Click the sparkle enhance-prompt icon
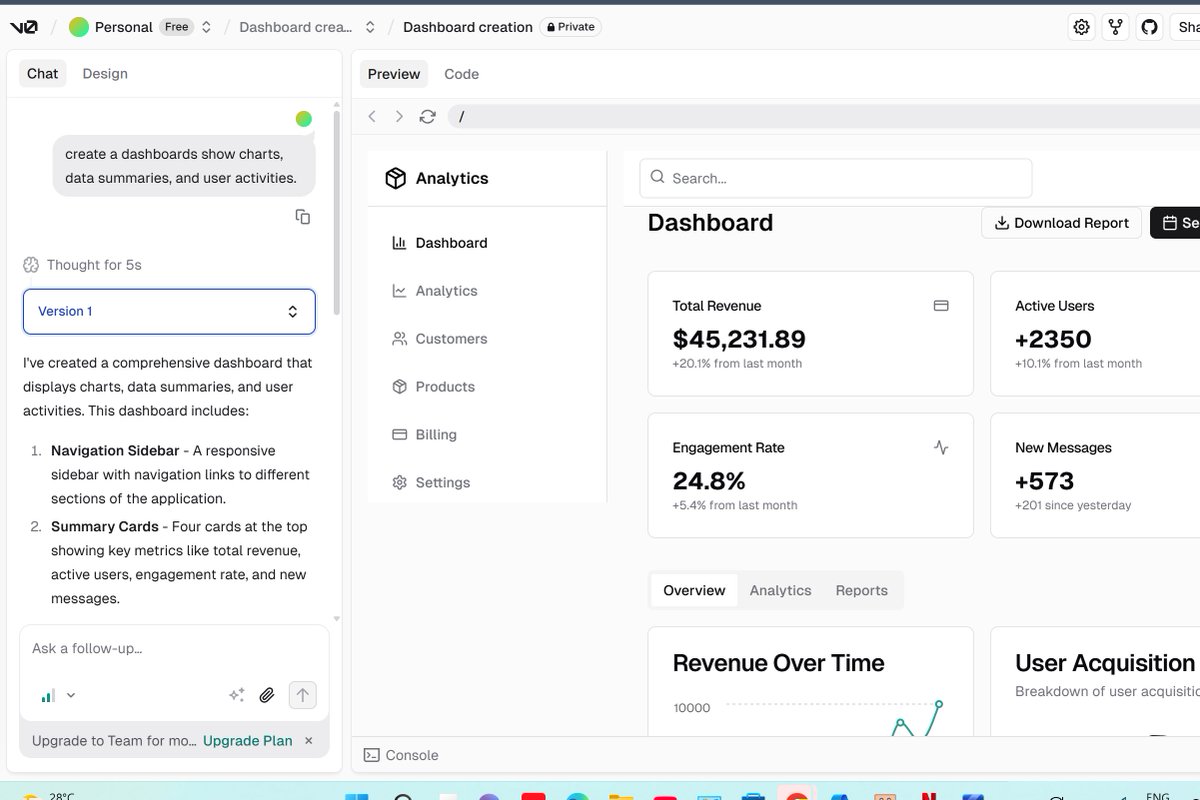Image resolution: width=1200 pixels, height=800 pixels. 237,695
